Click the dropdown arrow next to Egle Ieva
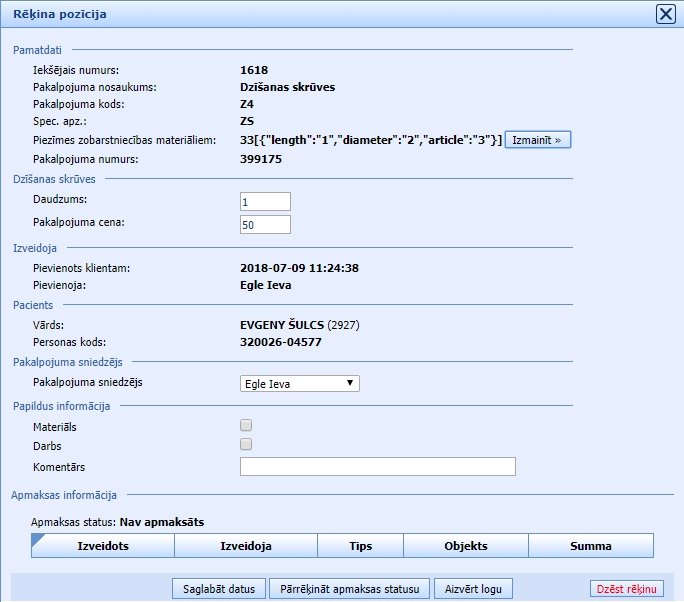The height and width of the screenshot is (602, 684). click(x=349, y=383)
